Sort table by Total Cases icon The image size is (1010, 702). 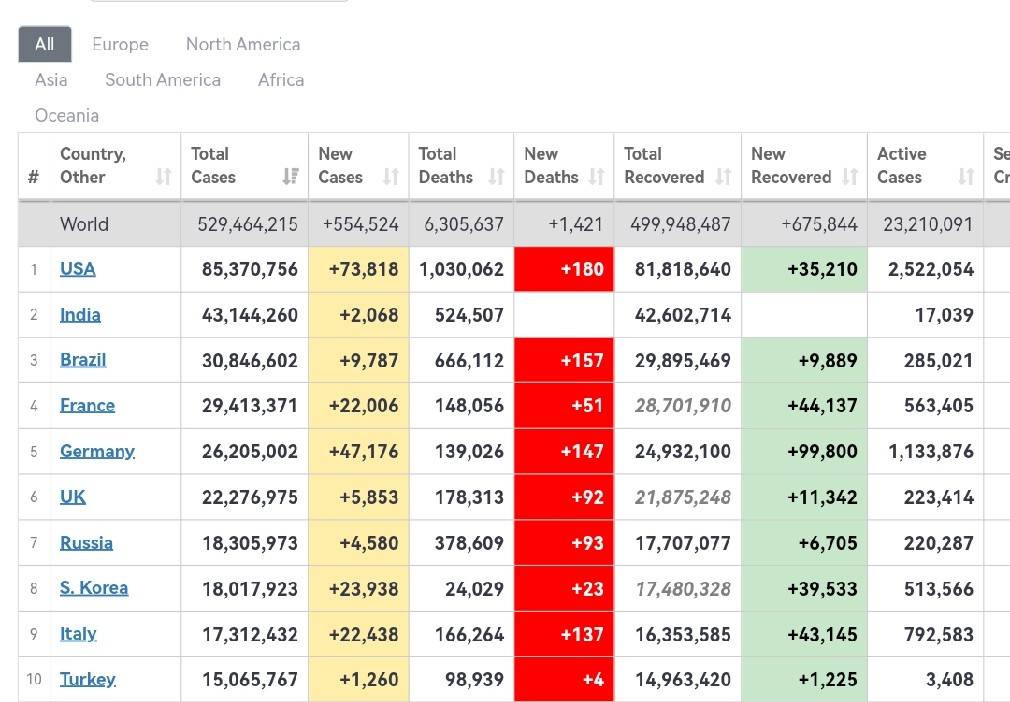coord(290,177)
